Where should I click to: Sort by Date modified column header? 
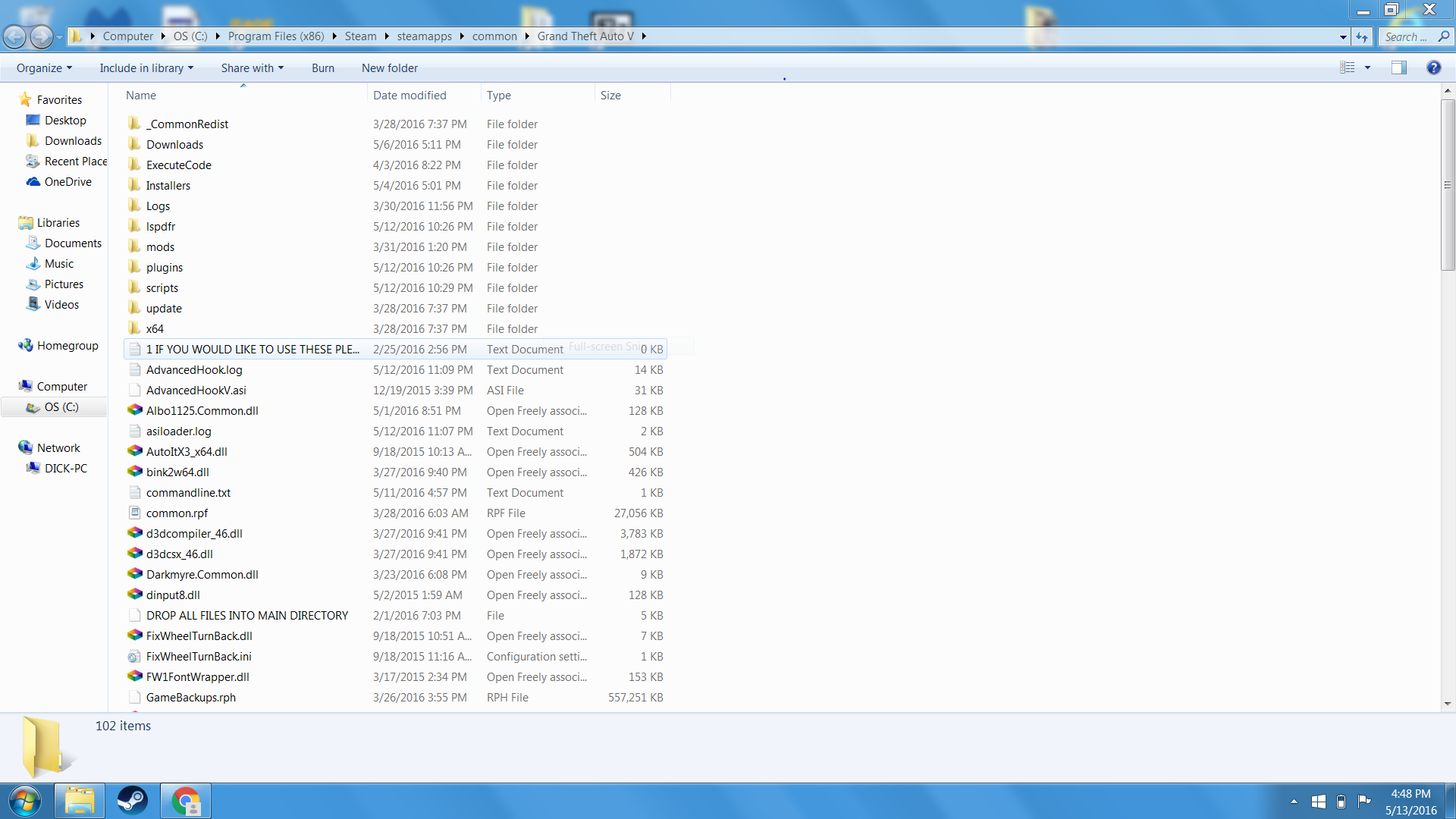tap(409, 96)
